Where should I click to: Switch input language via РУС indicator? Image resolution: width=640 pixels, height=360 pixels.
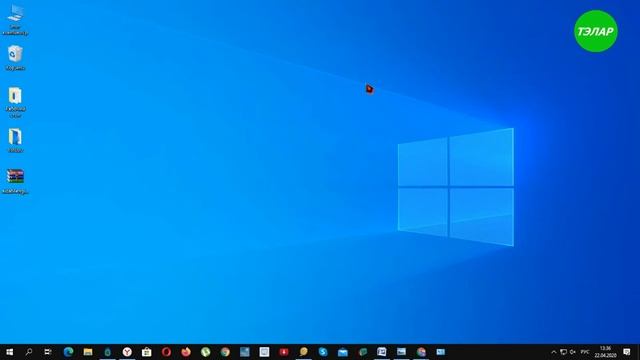(585, 352)
